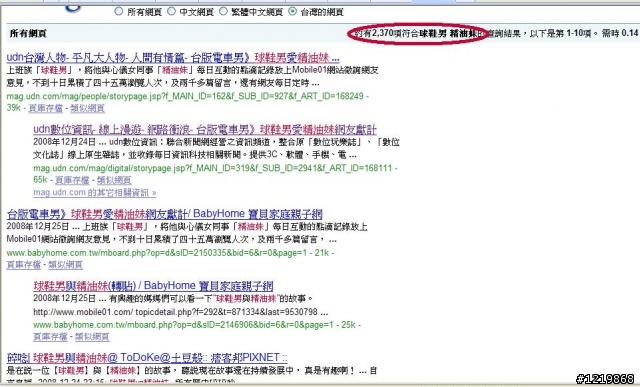Open the ToDoKe@土豆殼 痞客邦PIXNET result
The height and width of the screenshot is (387, 640).
(147, 358)
